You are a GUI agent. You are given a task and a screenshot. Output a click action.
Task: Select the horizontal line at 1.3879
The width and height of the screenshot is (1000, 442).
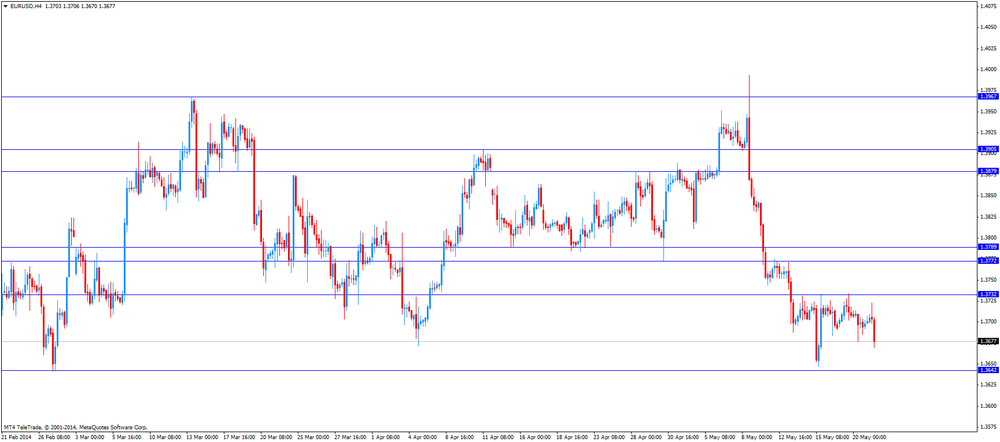488,171
